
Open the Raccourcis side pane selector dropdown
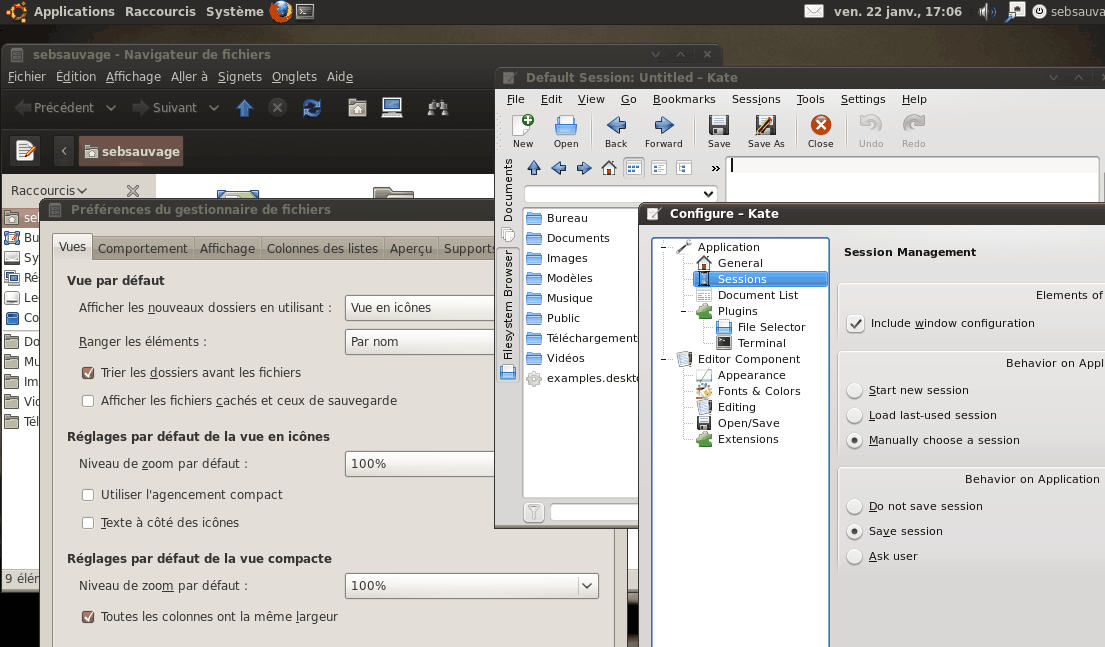click(49, 190)
